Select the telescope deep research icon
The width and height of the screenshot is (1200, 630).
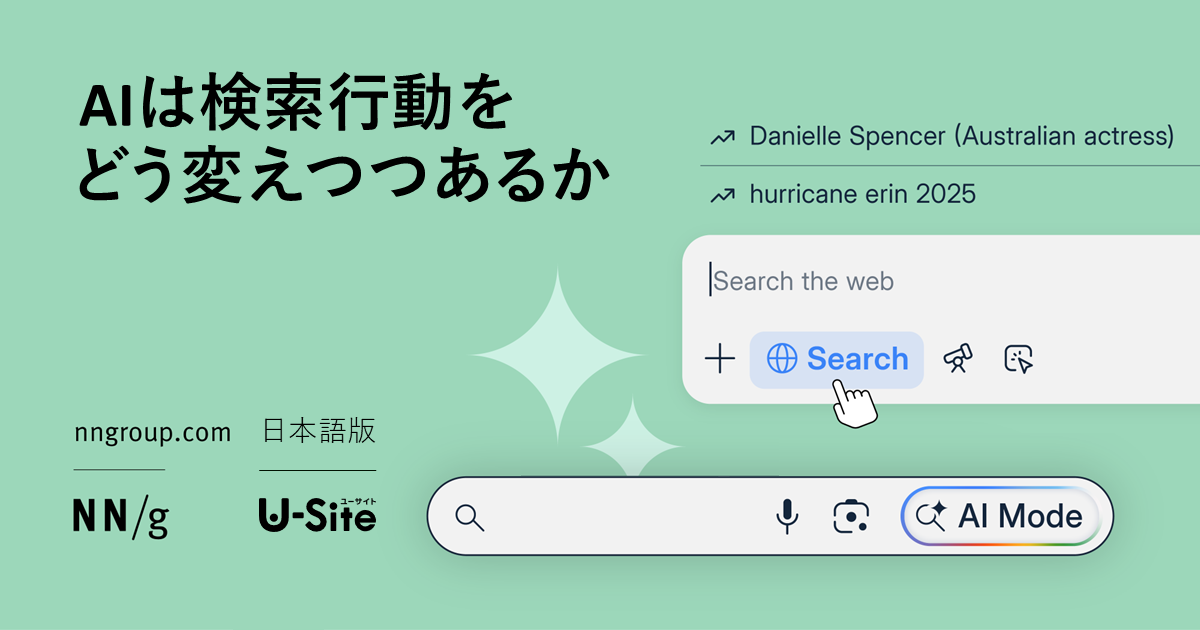pos(957,359)
